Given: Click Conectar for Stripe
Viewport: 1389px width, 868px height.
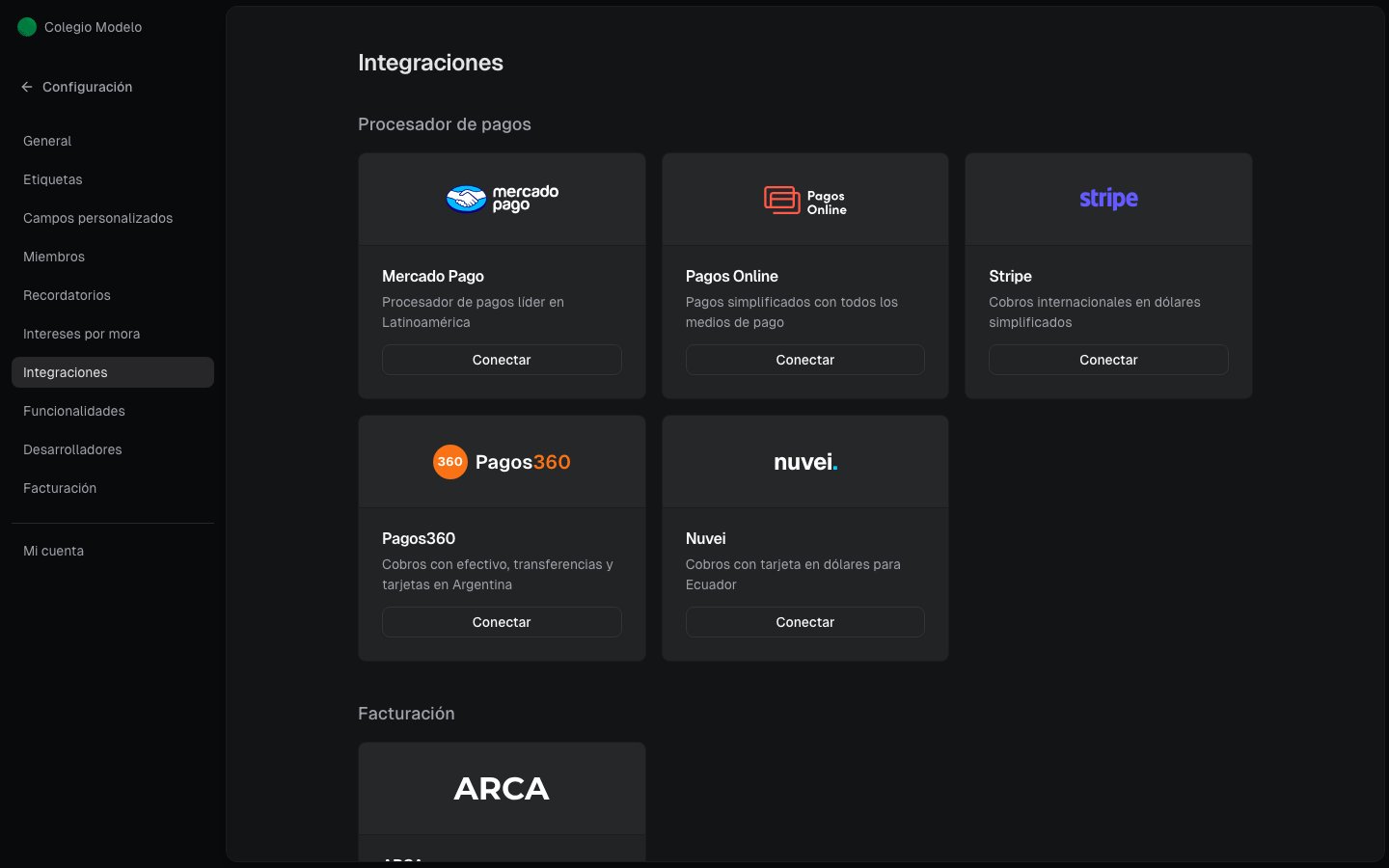Looking at the screenshot, I should coord(1108,360).
